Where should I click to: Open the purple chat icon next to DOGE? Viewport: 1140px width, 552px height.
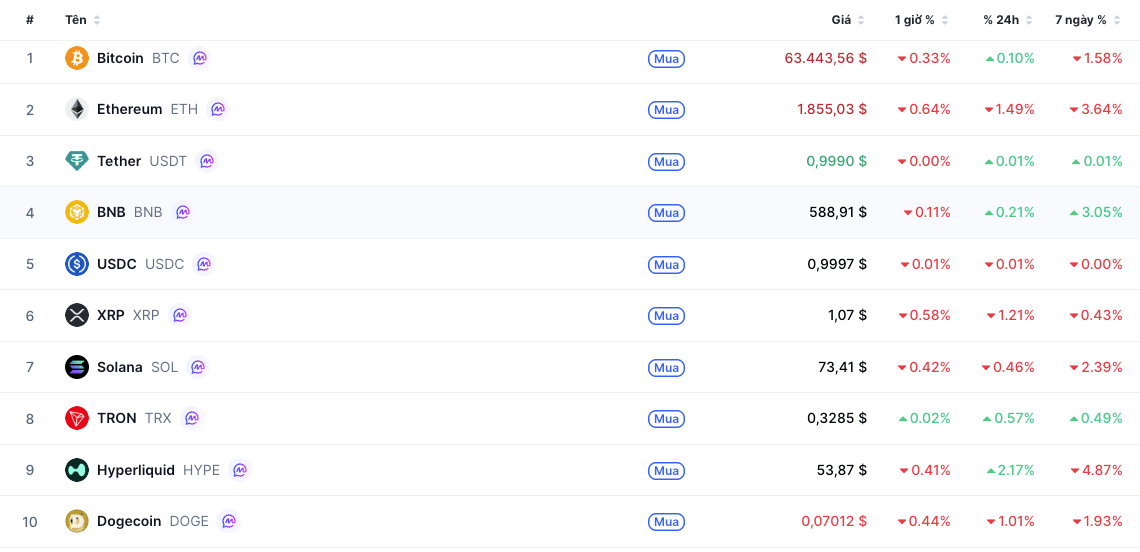click(228, 521)
